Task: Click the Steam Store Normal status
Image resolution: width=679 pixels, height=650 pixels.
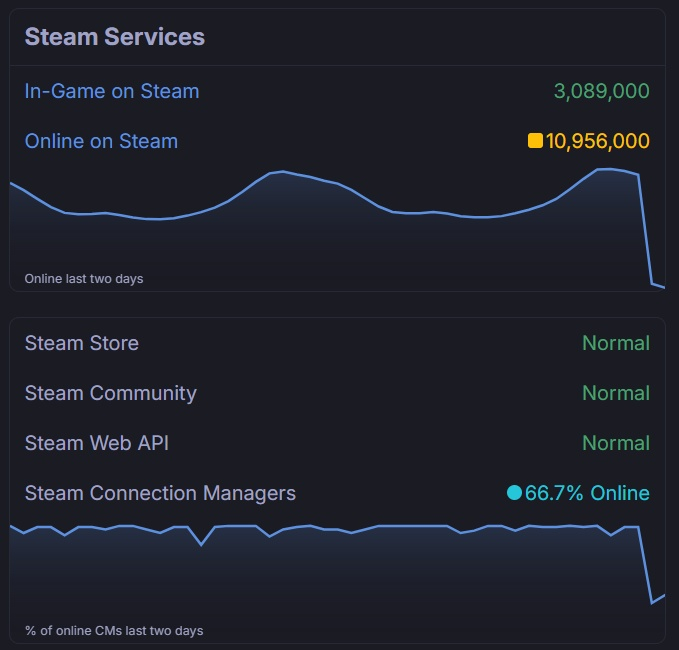Action: 615,343
